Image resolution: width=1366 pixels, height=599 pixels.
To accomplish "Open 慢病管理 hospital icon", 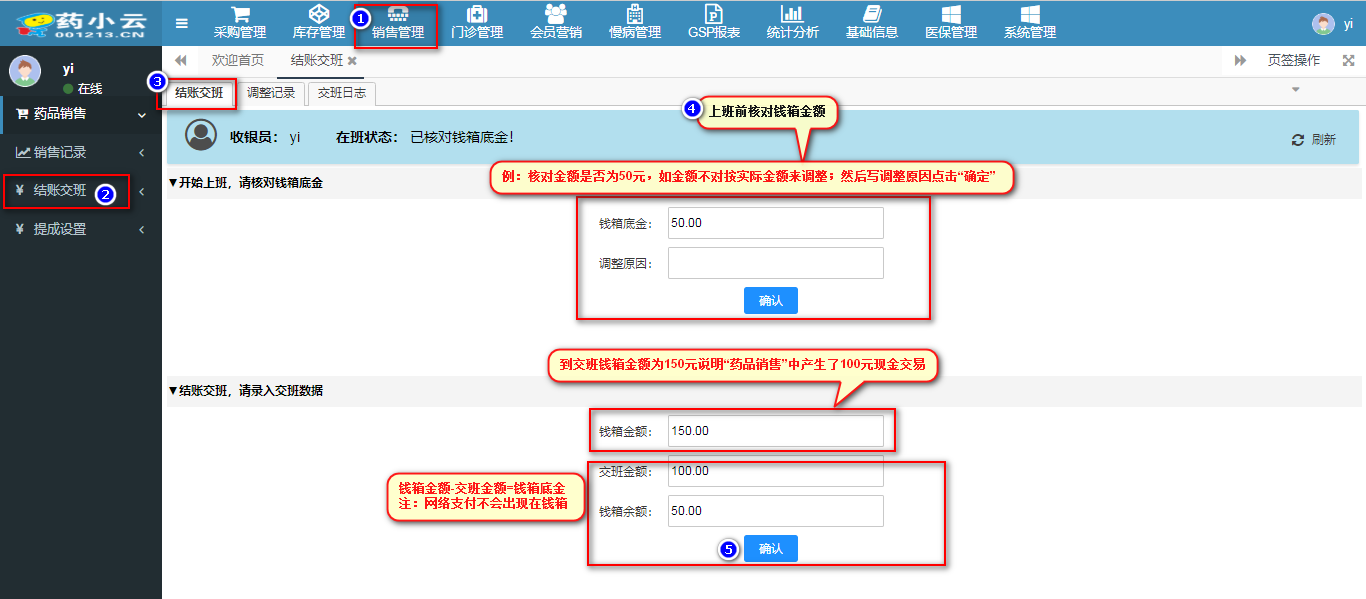I will (x=635, y=14).
